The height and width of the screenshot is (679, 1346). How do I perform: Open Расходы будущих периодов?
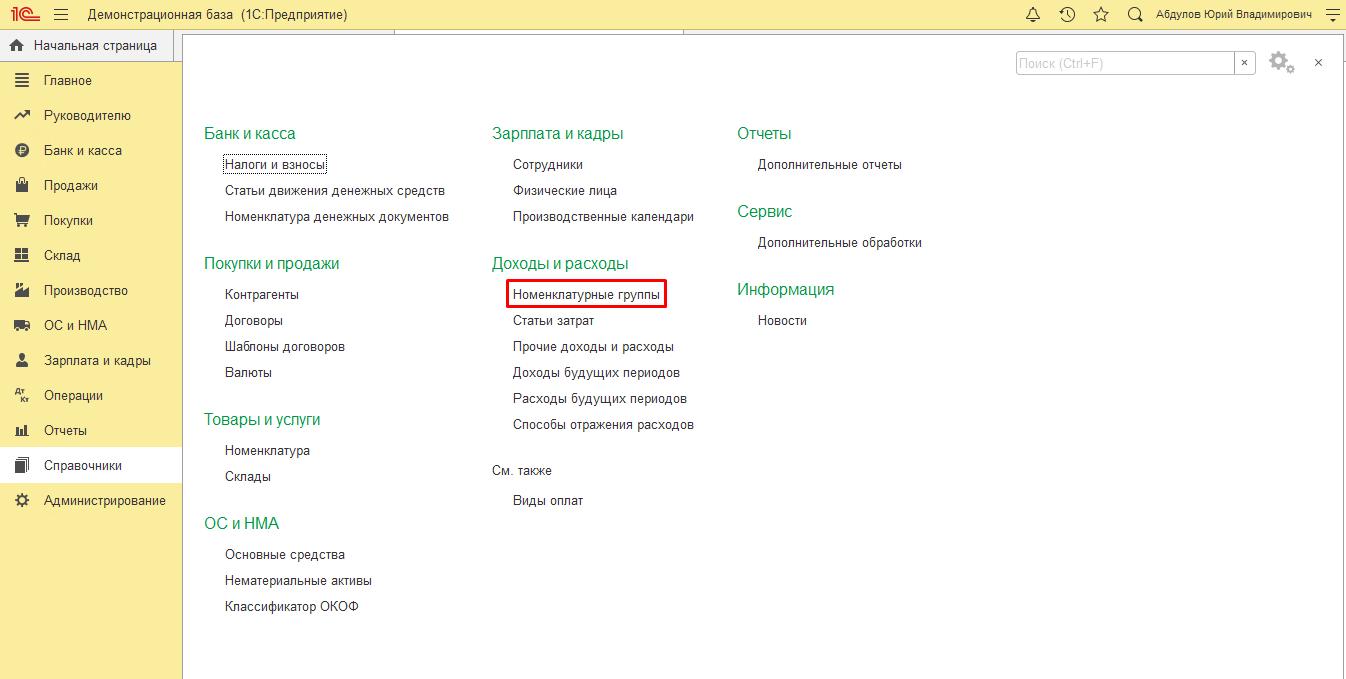[600, 398]
